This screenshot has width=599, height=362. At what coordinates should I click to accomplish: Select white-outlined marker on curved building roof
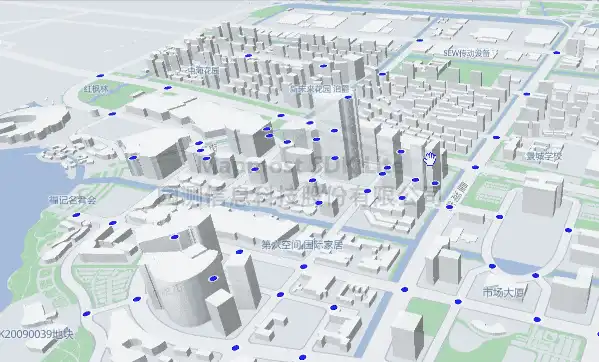pos(214,278)
